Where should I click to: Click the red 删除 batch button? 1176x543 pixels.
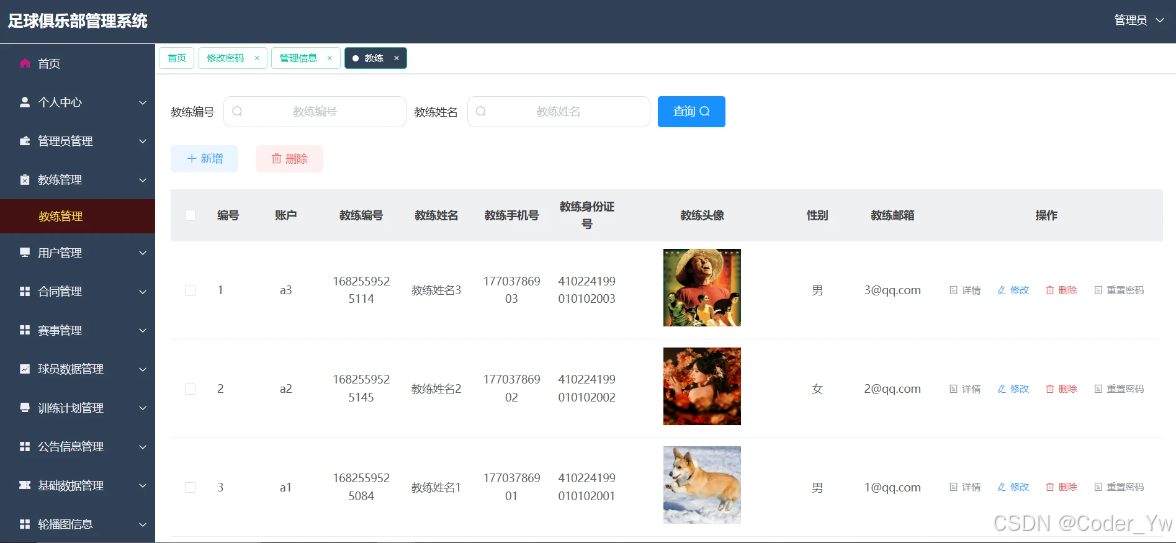pos(290,158)
